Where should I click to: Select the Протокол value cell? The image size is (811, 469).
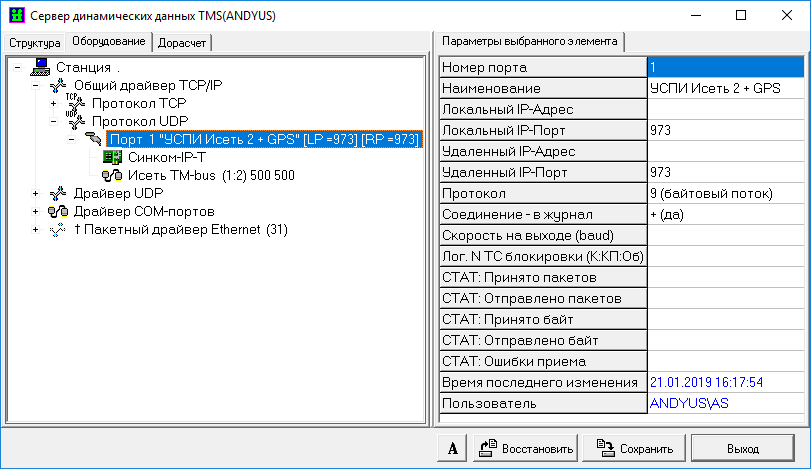click(x=725, y=193)
